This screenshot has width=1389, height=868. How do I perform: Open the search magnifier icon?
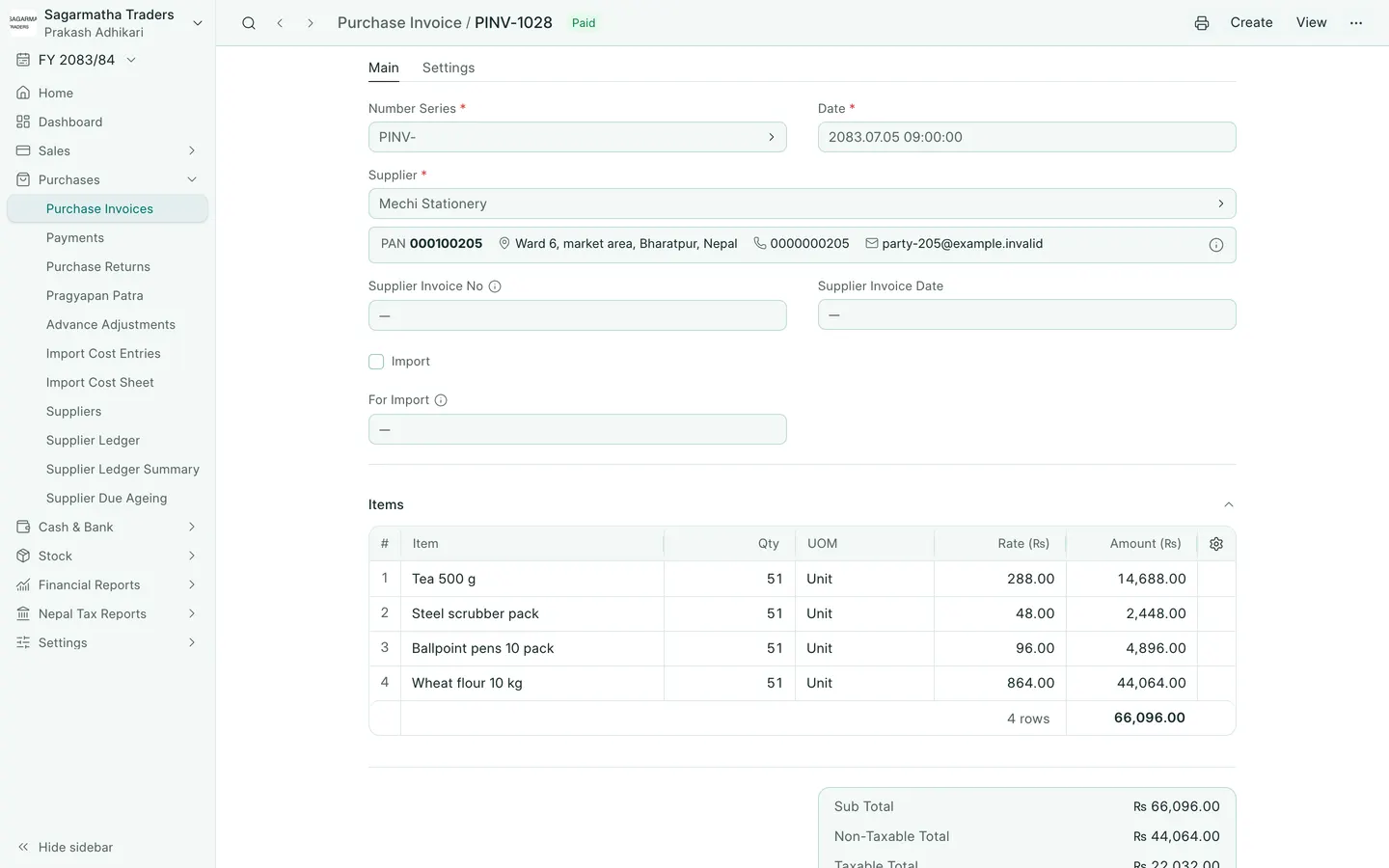coord(249,23)
